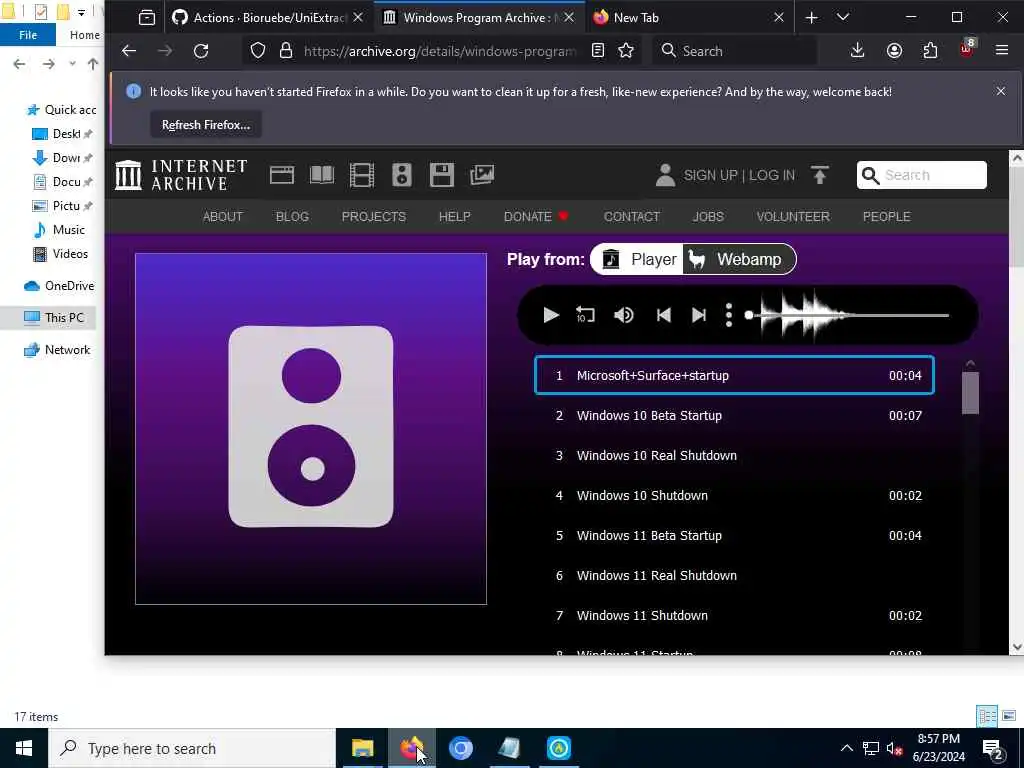
Task: Click the uBlock Origin extension icon
Action: pyautogui.click(x=967, y=50)
